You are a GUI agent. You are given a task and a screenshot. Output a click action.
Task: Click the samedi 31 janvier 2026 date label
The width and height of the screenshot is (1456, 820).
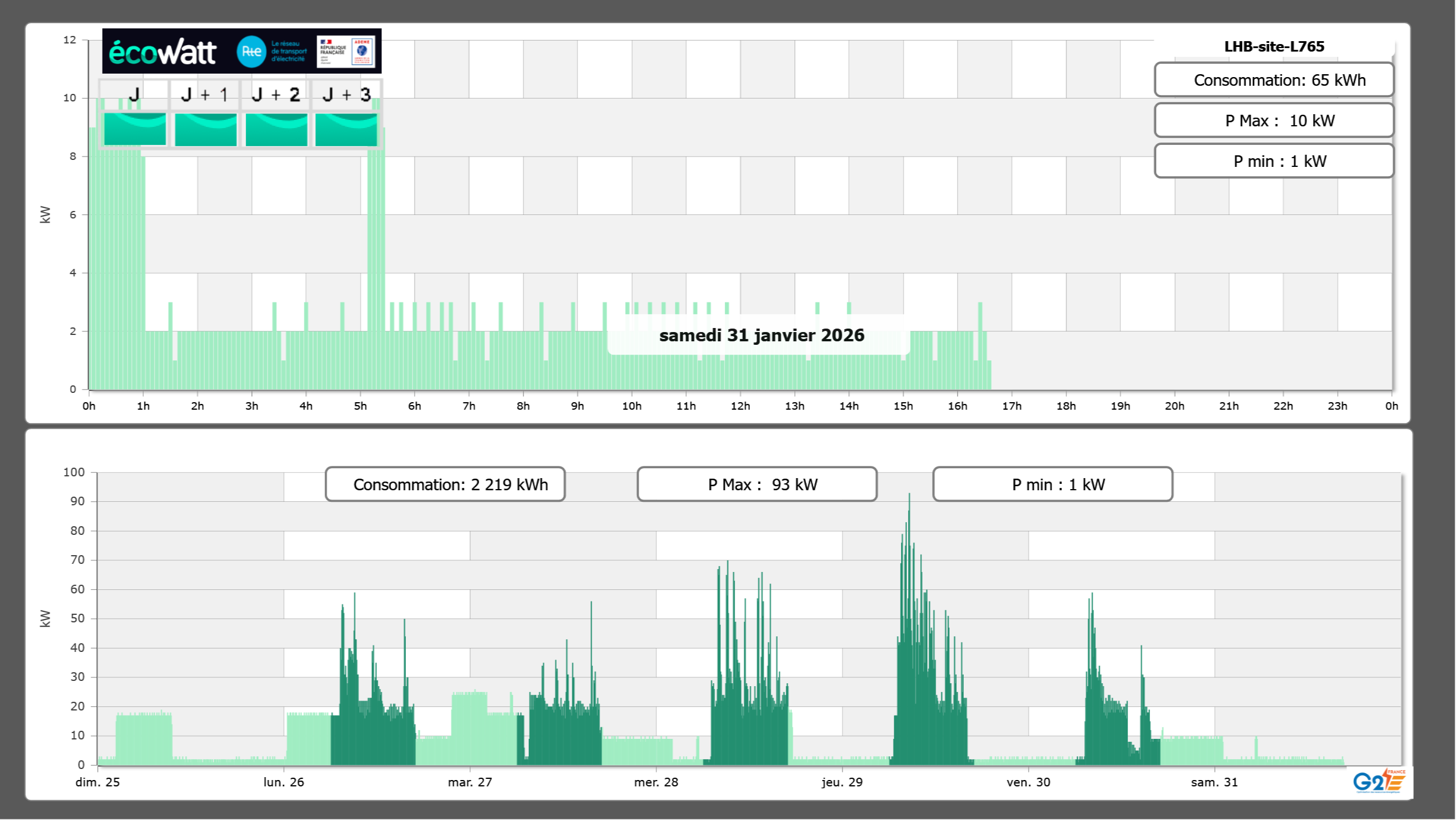(761, 335)
